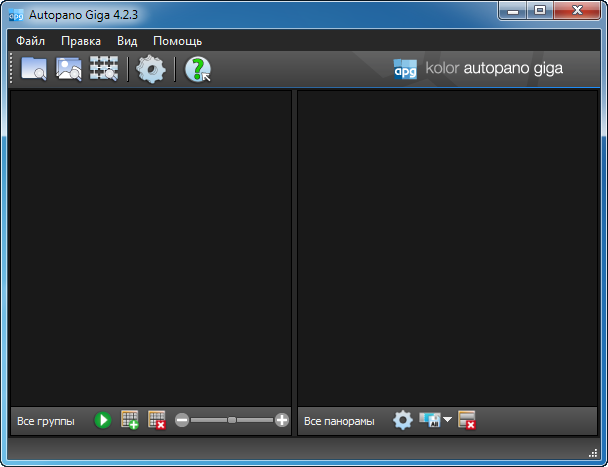The width and height of the screenshot is (608, 467).
Task: Click the browse folder icon in toolbar
Action: (34, 69)
